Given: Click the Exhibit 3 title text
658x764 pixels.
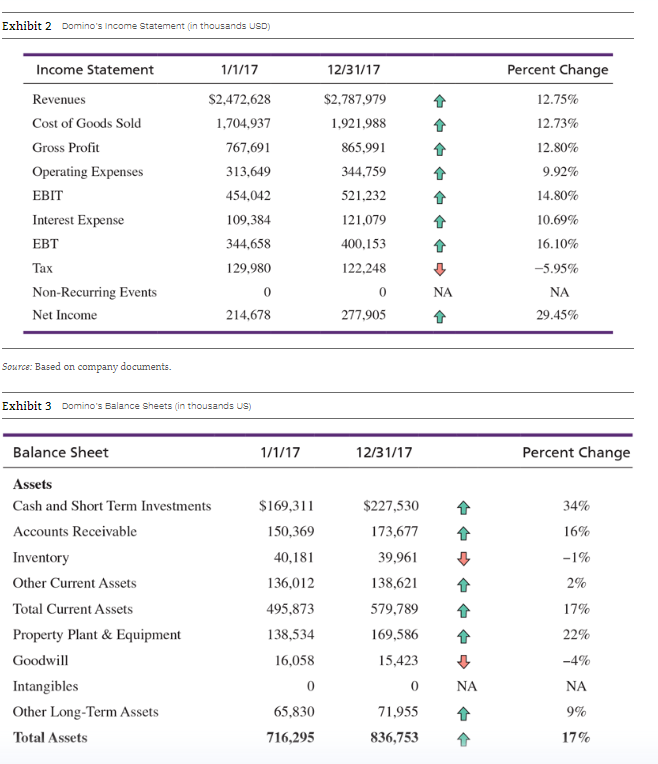Looking at the screenshot, I should pos(26,406).
